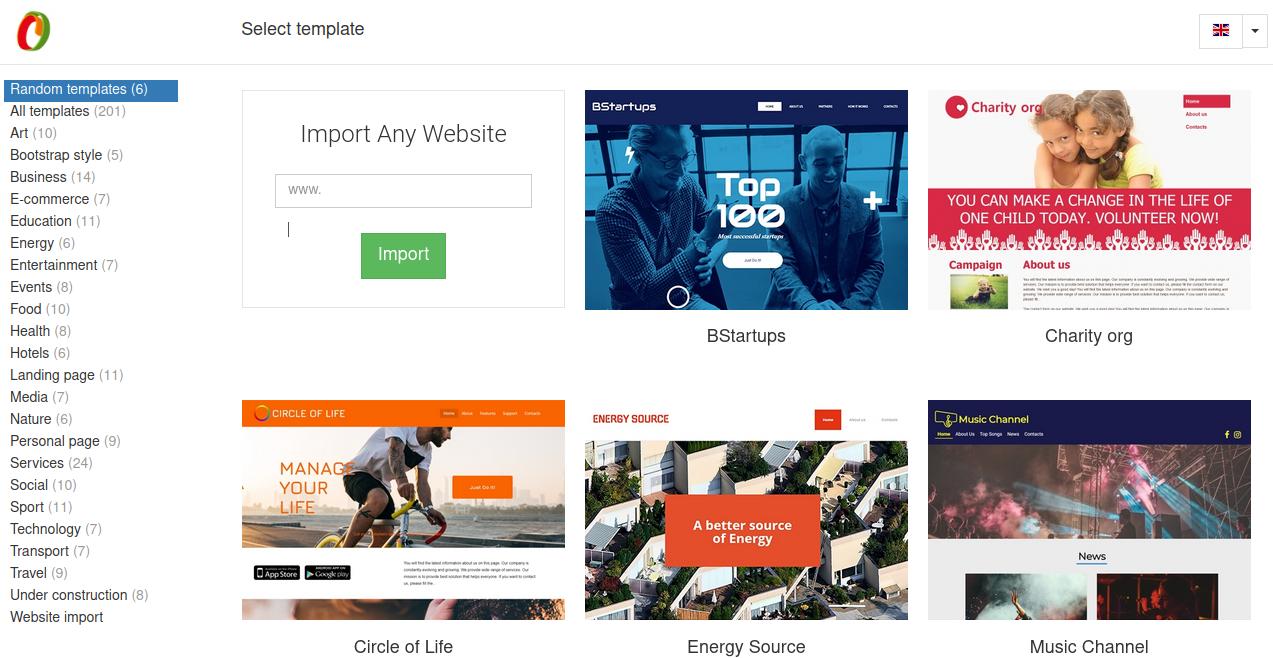
Task: Click the Instagram icon in Music Channel preview
Action: click(x=1237, y=435)
